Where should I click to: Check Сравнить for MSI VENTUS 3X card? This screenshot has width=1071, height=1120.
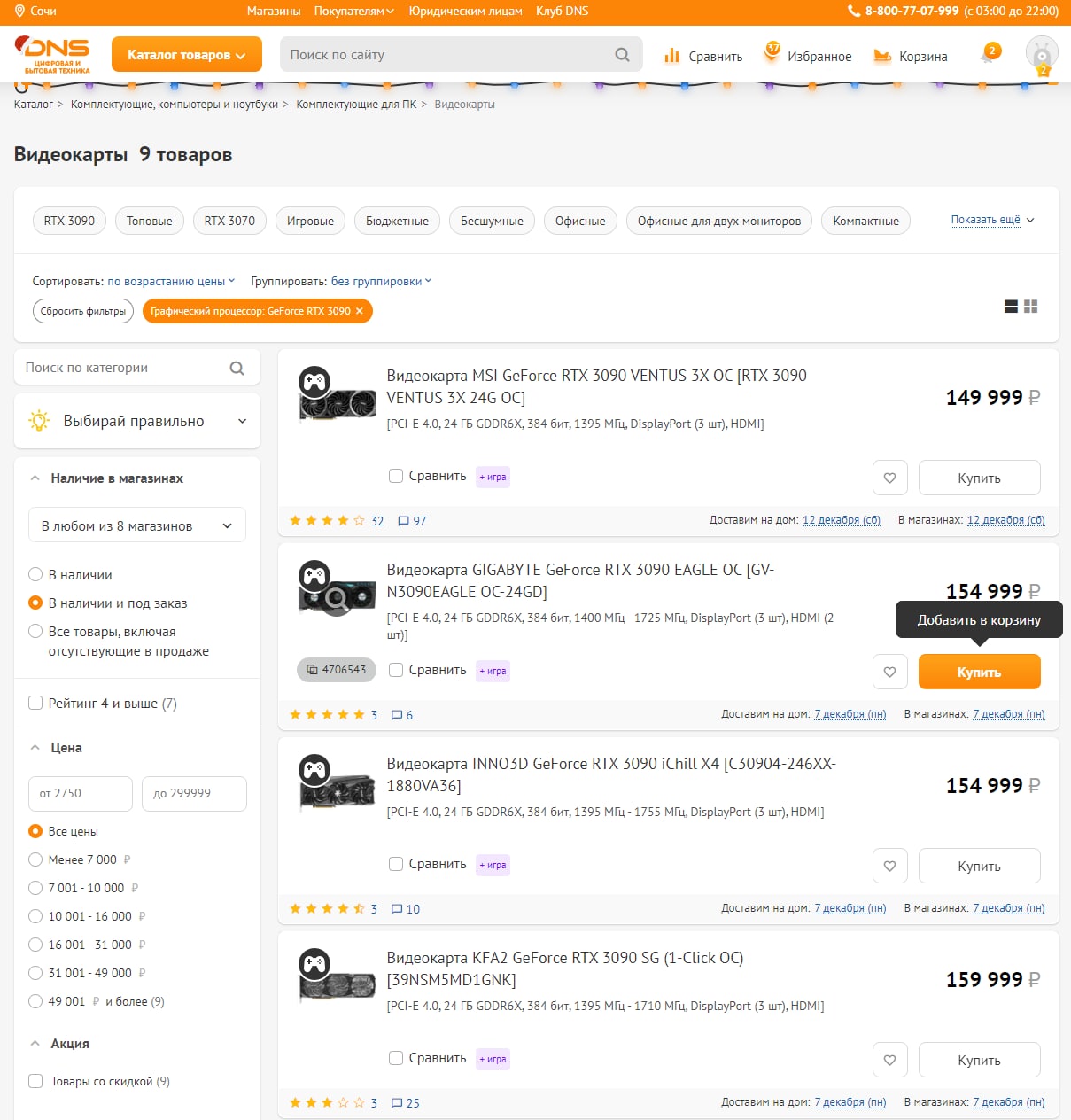click(396, 476)
